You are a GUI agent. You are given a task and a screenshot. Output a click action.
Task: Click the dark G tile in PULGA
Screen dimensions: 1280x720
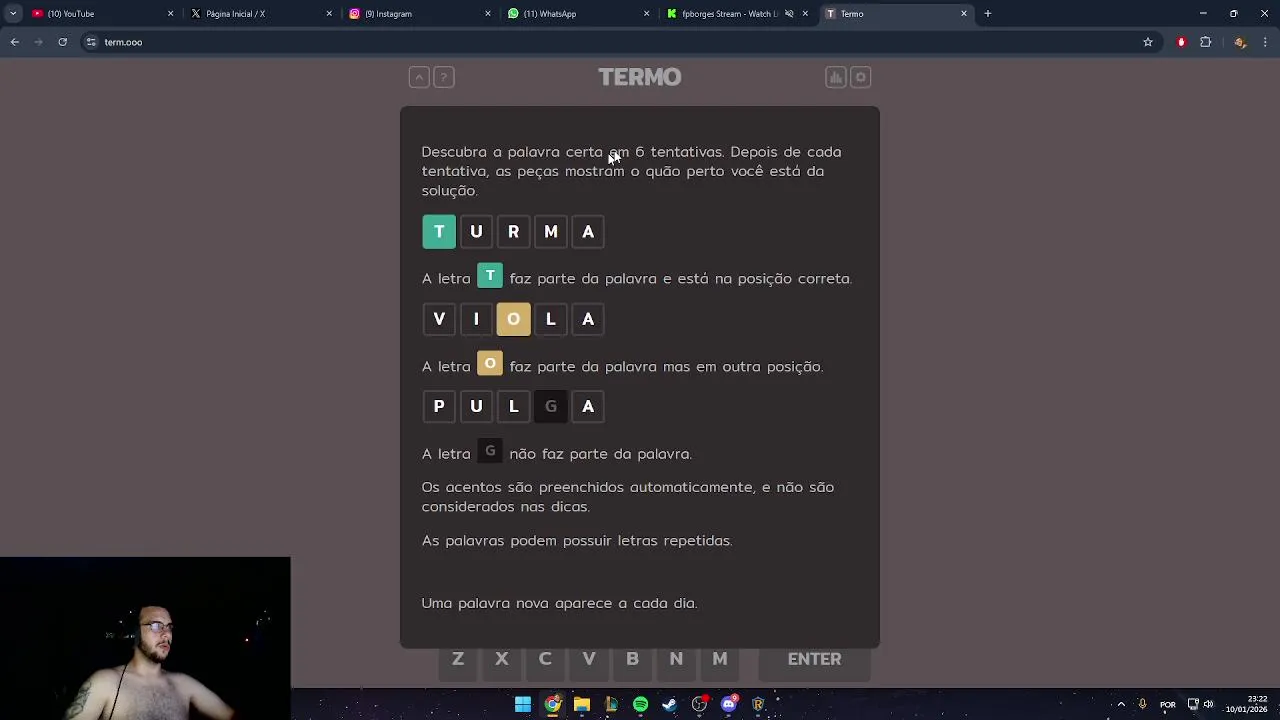(x=551, y=406)
